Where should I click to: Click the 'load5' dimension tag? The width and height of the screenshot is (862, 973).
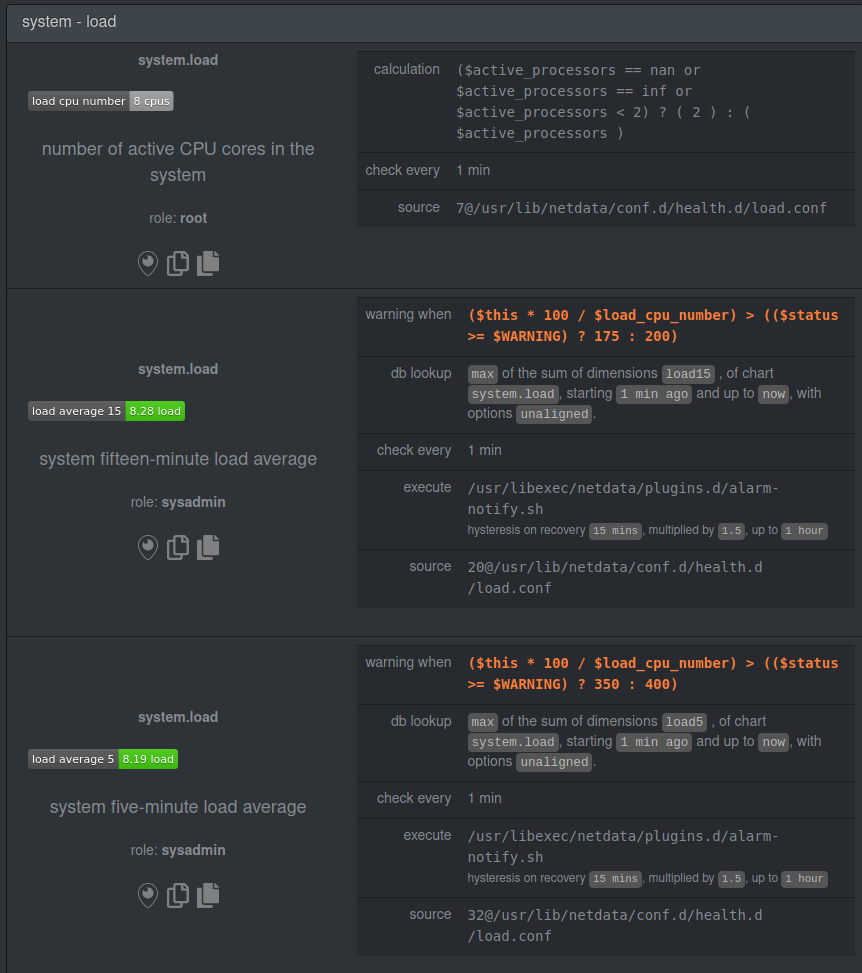[x=685, y=722]
